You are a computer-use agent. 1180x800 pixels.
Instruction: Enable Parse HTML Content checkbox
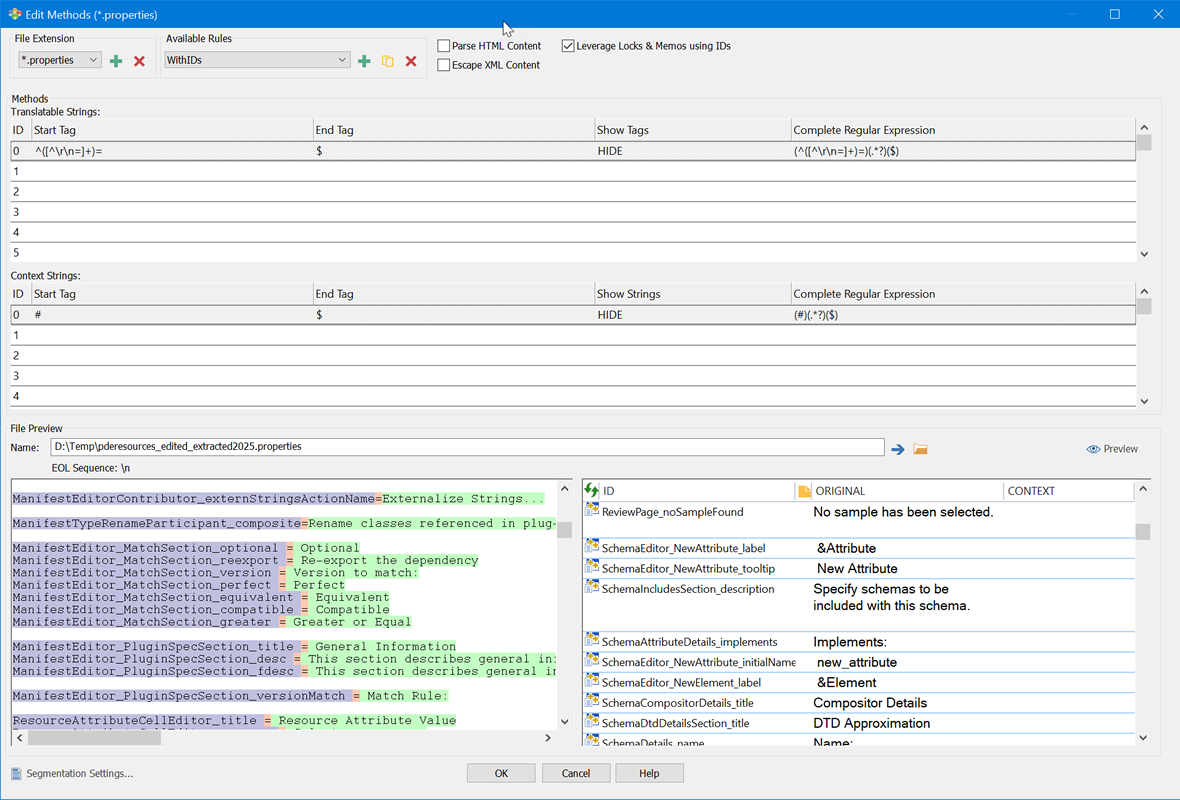pos(444,46)
